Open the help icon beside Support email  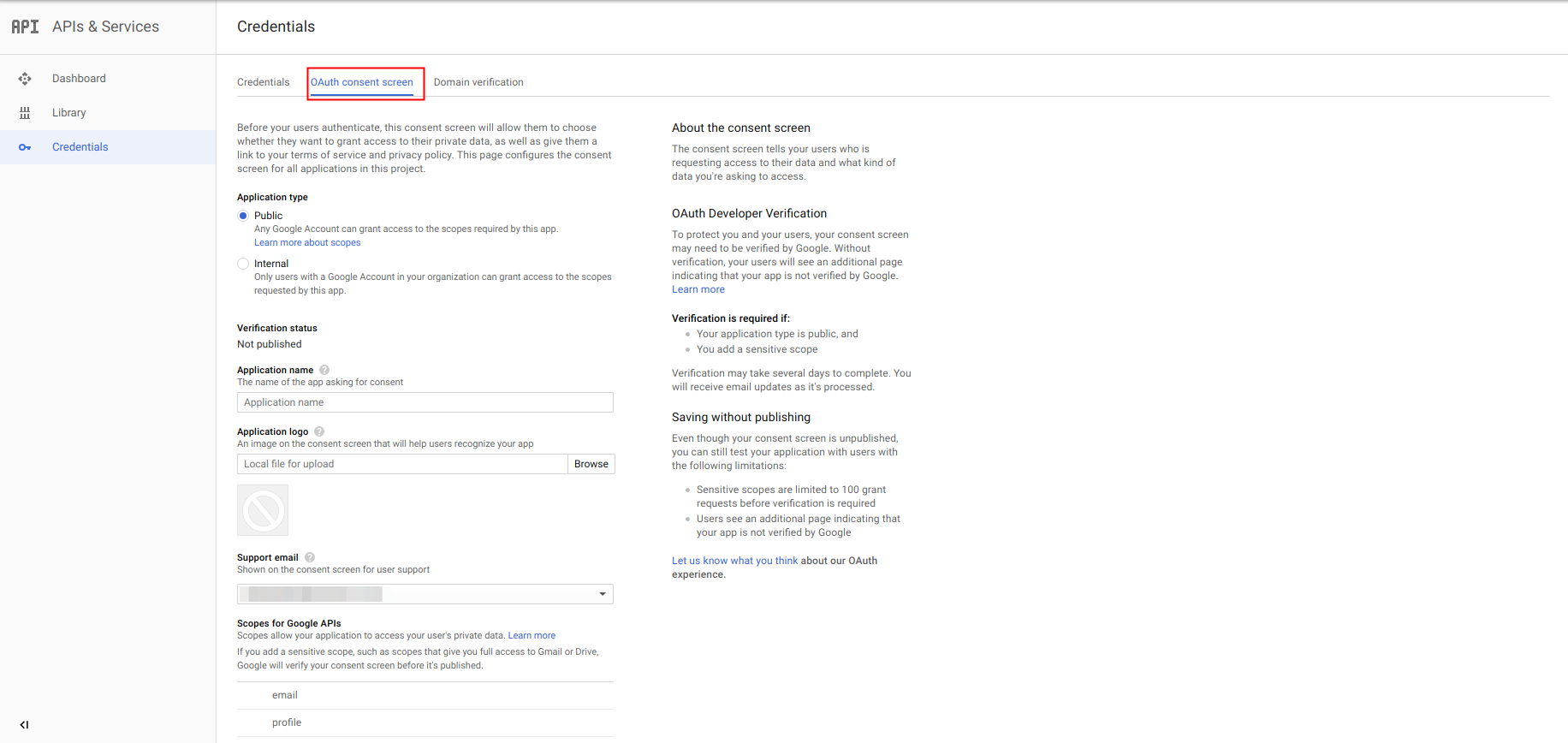point(310,557)
